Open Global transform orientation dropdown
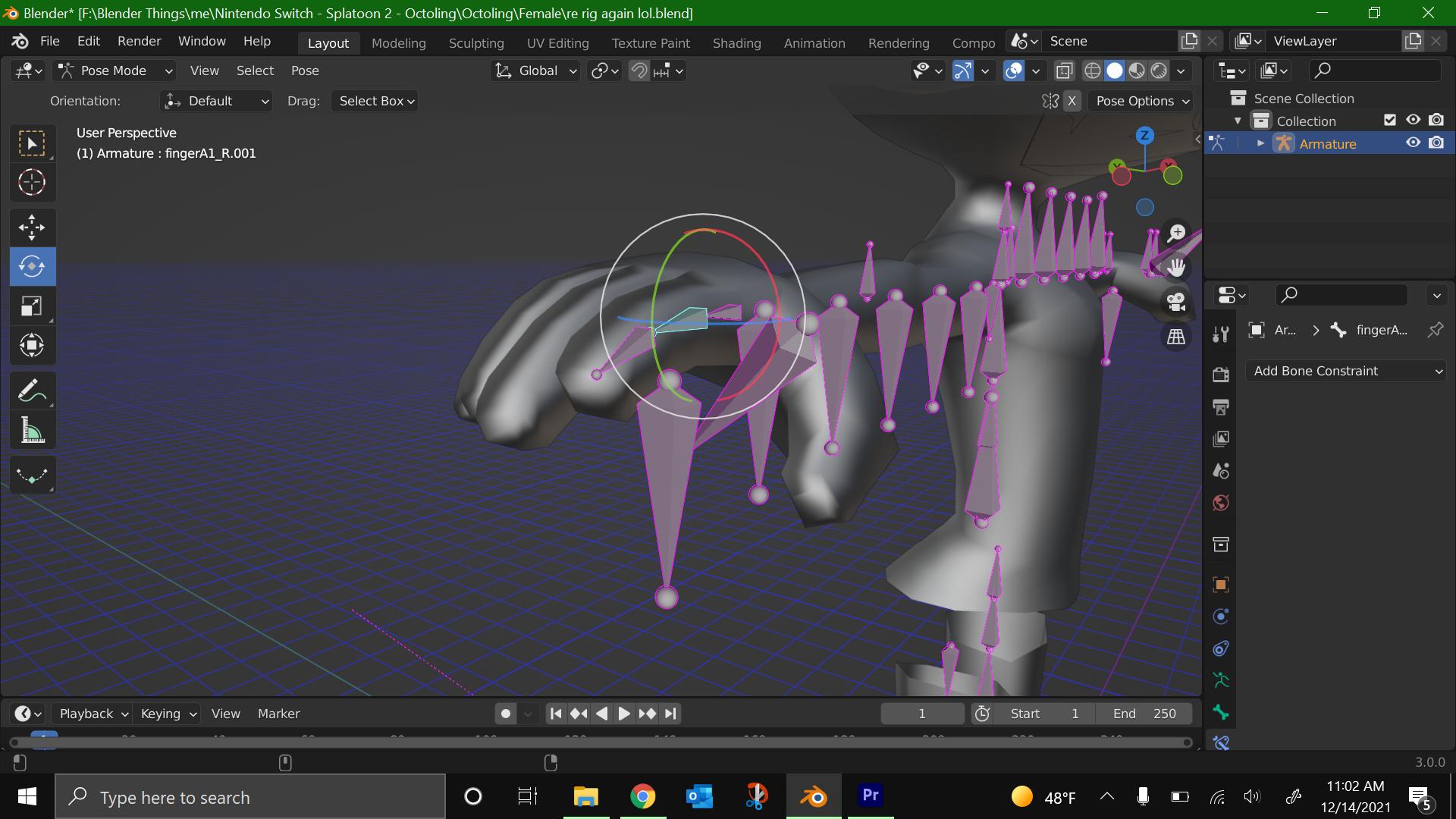 click(x=537, y=71)
